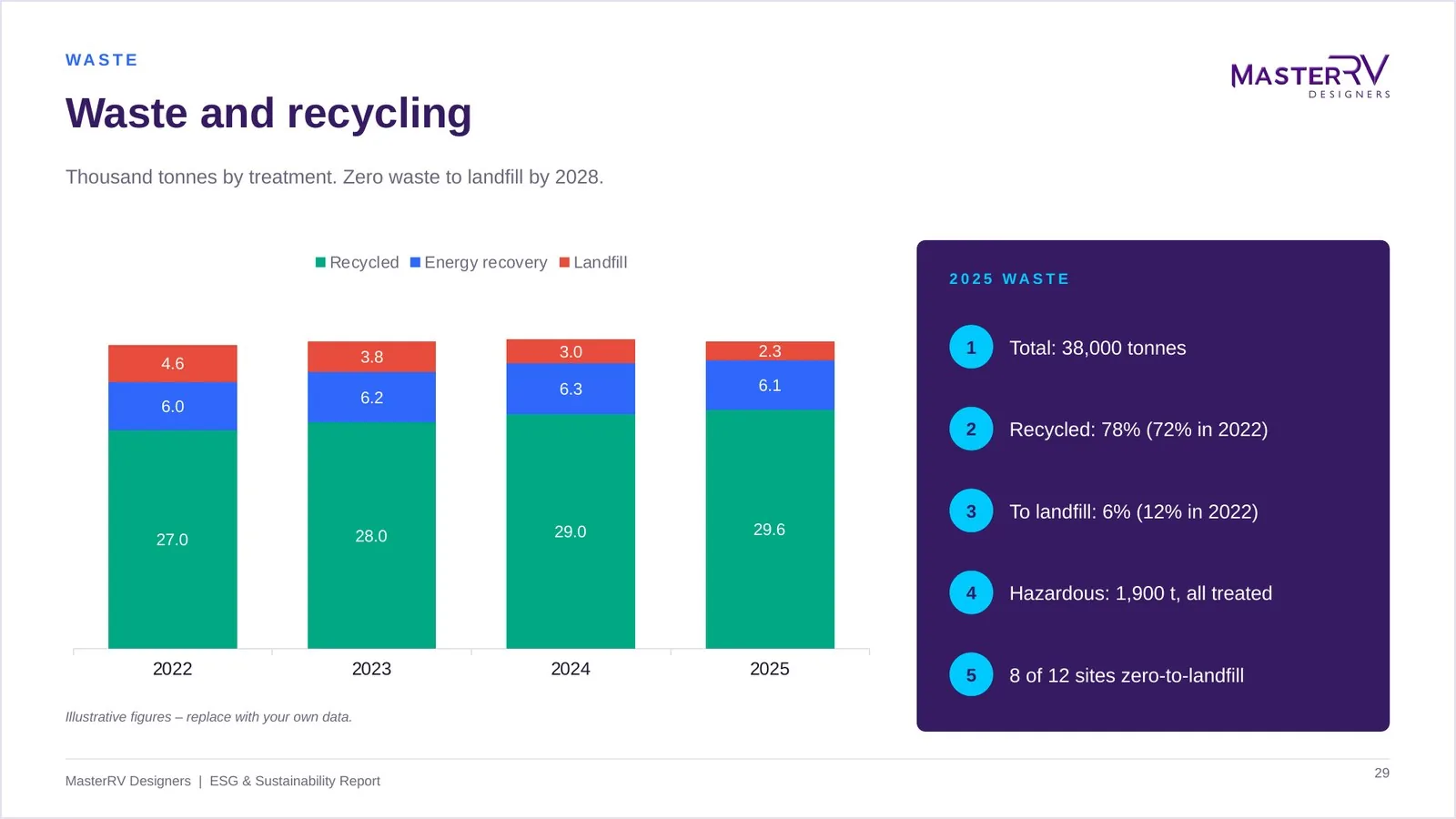The width and height of the screenshot is (1456, 819).
Task: Click the 2025 WASTE panel heading
Action: 1009,278
